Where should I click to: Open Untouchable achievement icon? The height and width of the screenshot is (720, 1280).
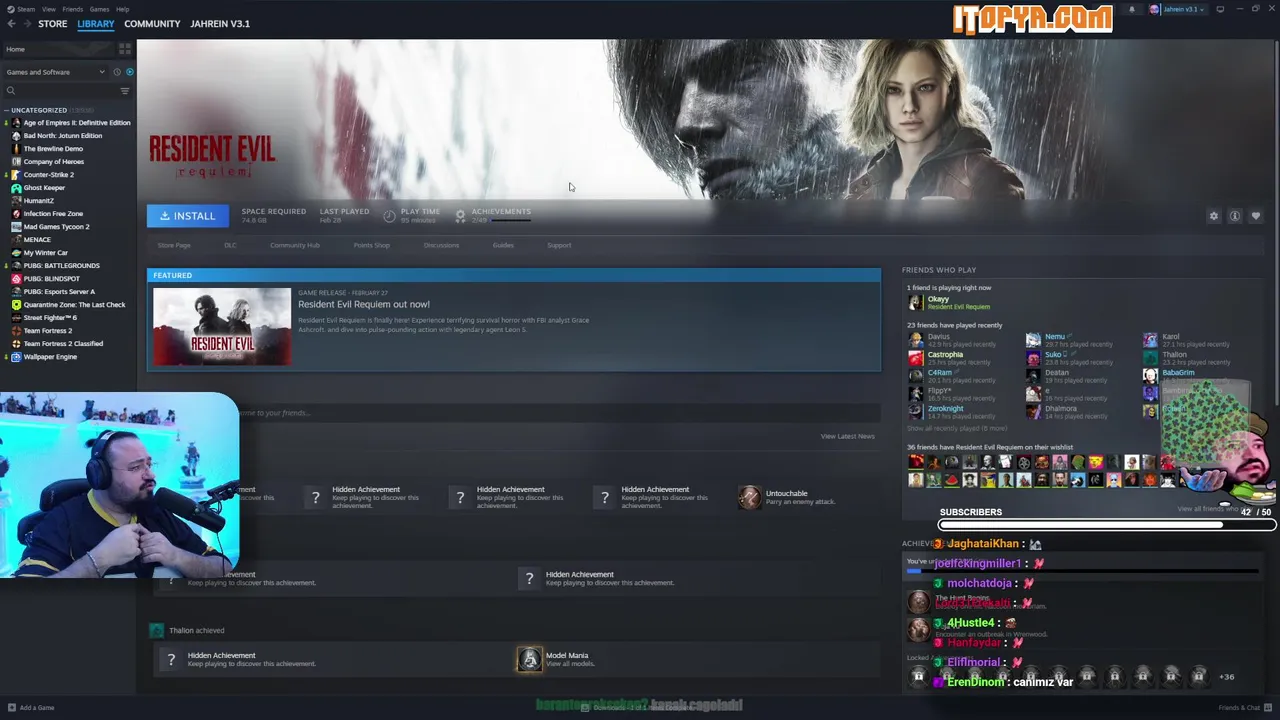click(x=749, y=497)
